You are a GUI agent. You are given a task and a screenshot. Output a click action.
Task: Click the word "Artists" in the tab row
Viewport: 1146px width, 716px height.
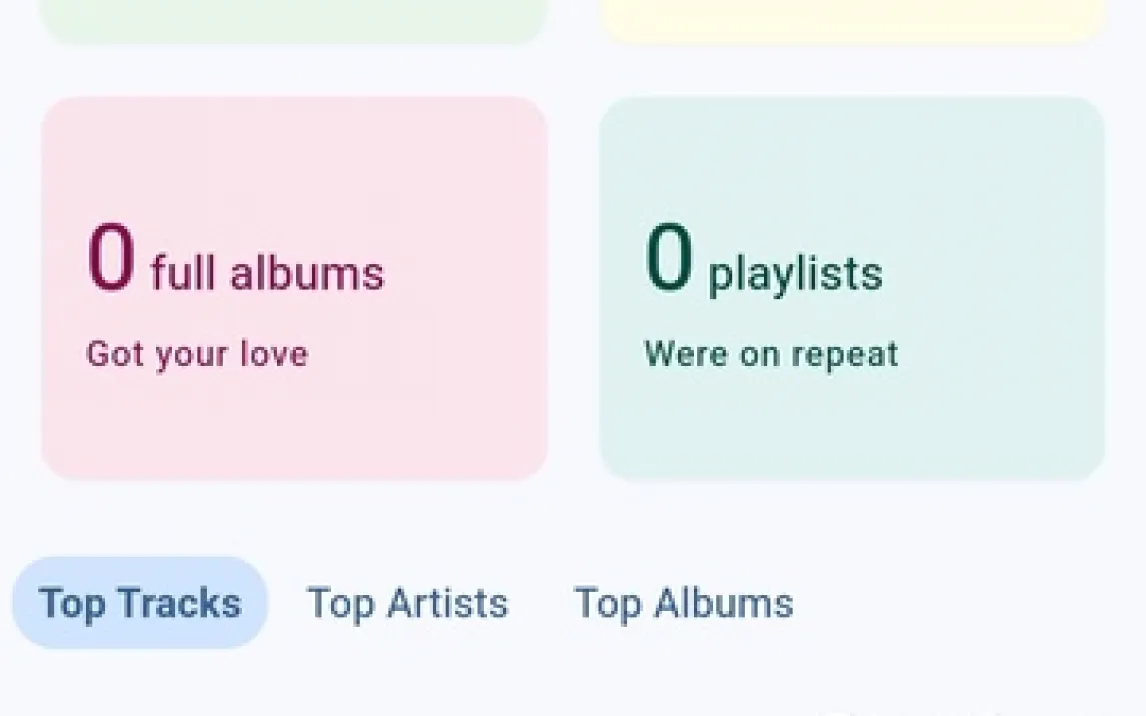pyautogui.click(x=447, y=603)
